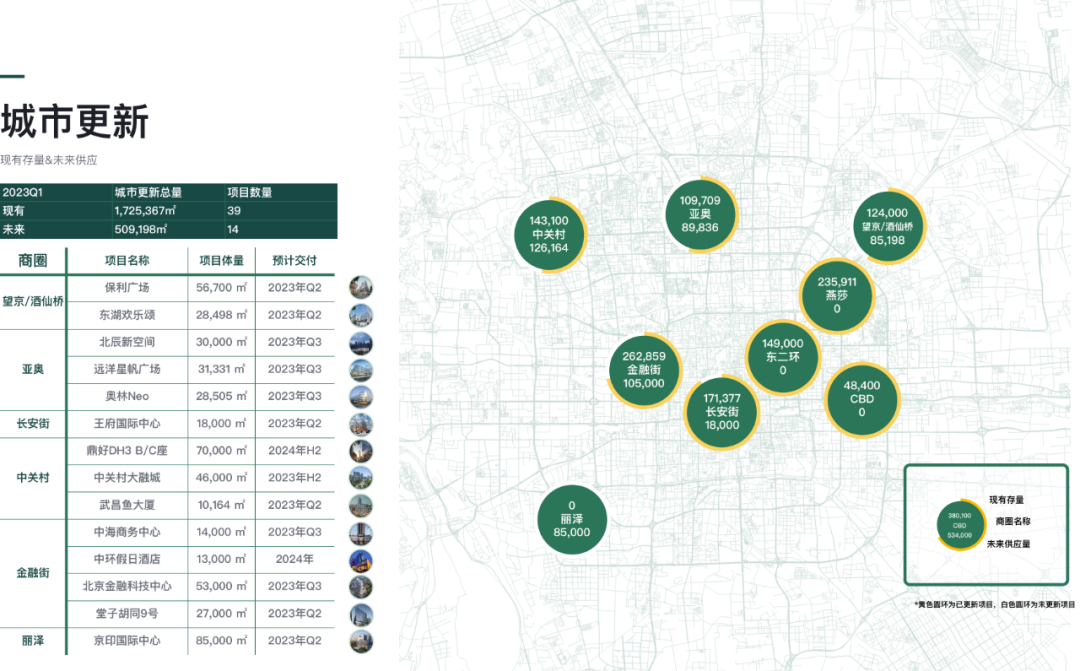
Task: Select the 燕莎 district marker
Action: (837, 295)
